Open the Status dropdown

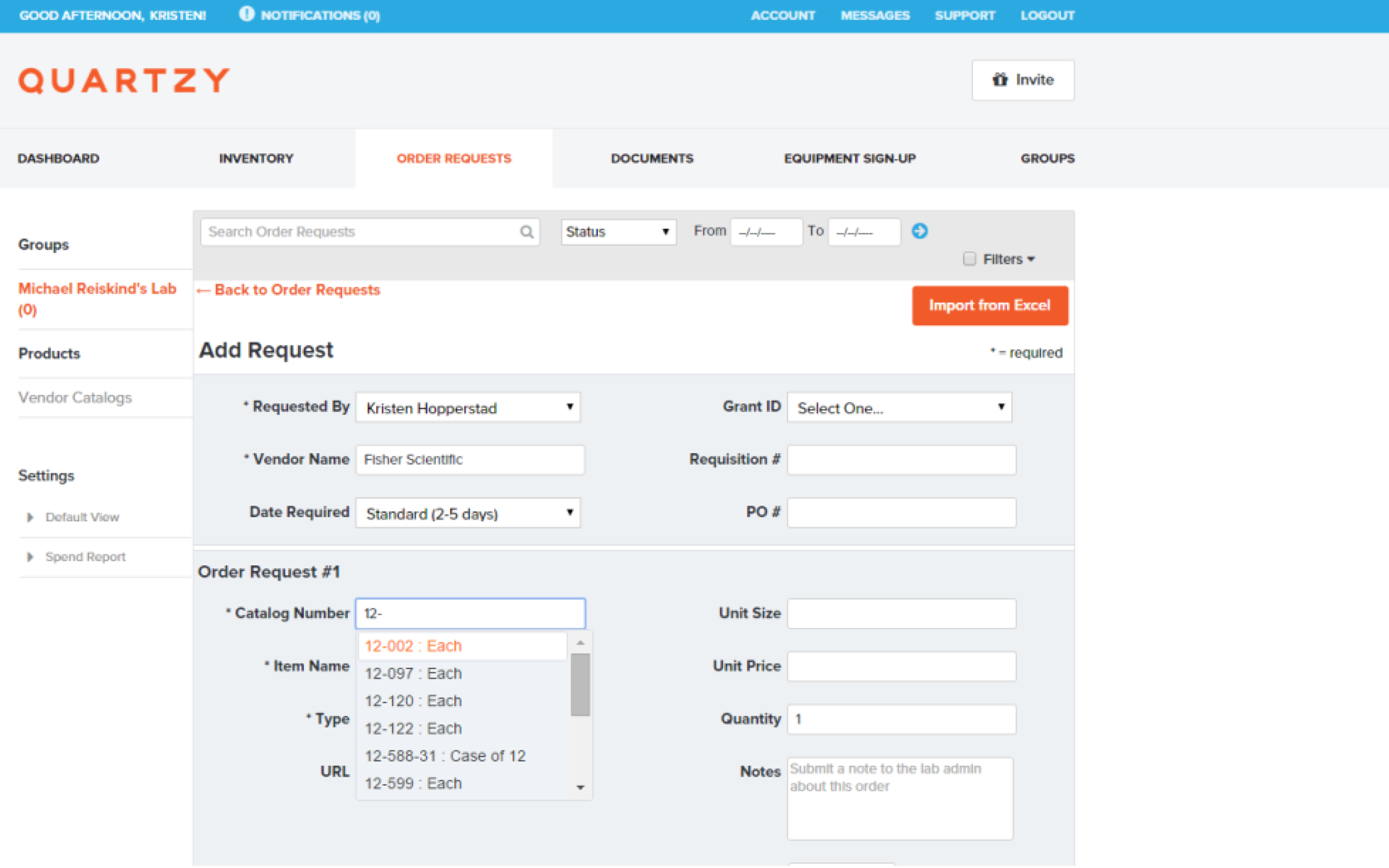point(618,232)
